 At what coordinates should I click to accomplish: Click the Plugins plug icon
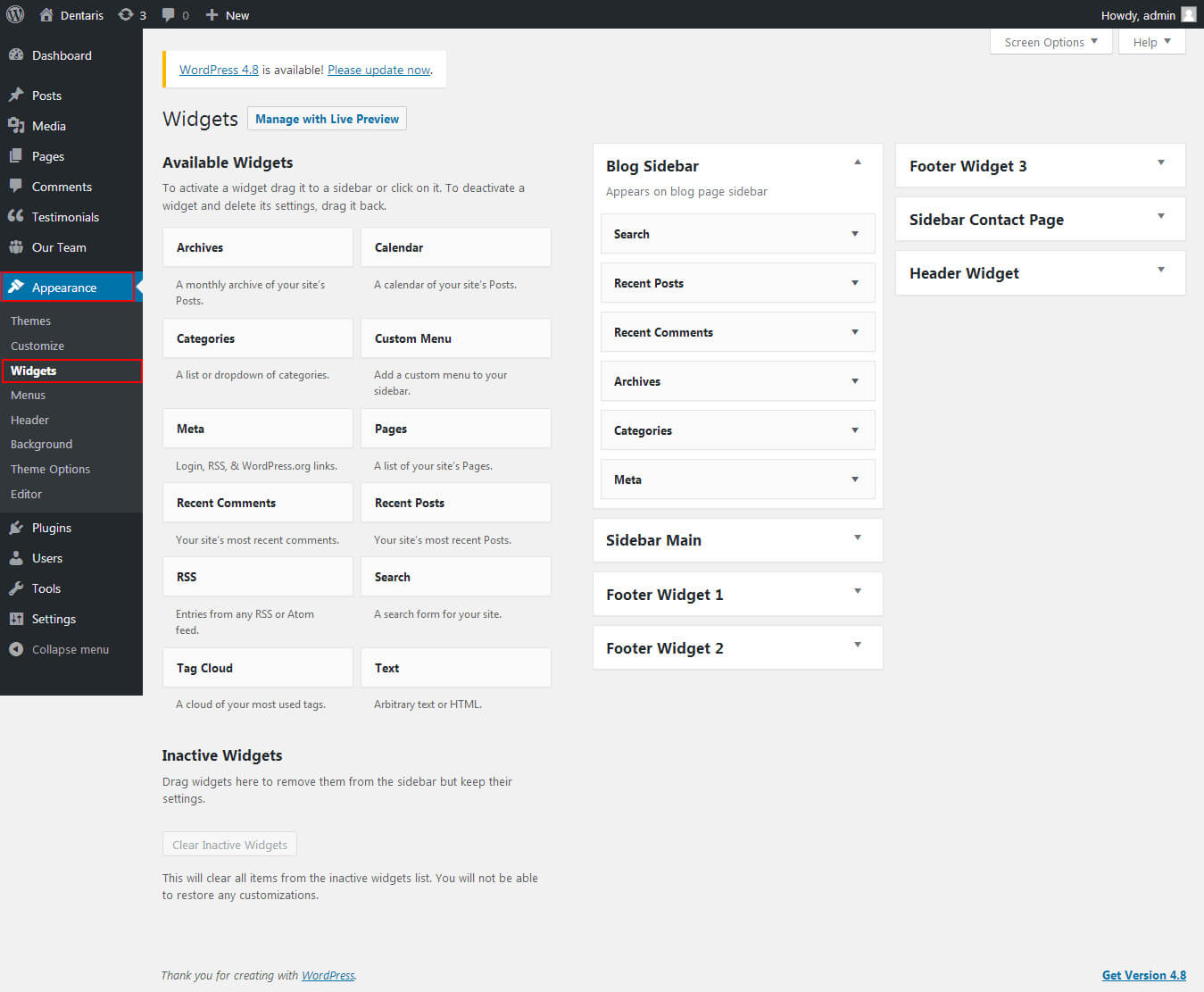[x=16, y=527]
